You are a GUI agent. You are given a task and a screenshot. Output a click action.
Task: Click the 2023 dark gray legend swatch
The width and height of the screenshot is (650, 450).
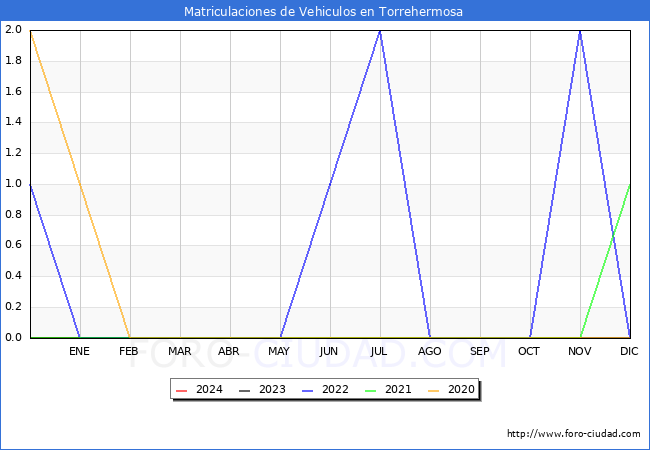coord(245,390)
